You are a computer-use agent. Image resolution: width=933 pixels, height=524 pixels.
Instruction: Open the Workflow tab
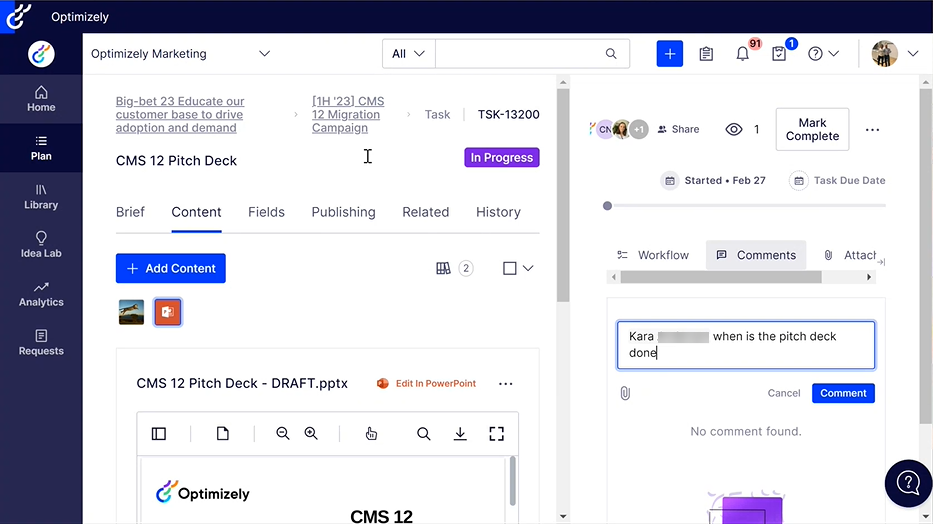[653, 255]
